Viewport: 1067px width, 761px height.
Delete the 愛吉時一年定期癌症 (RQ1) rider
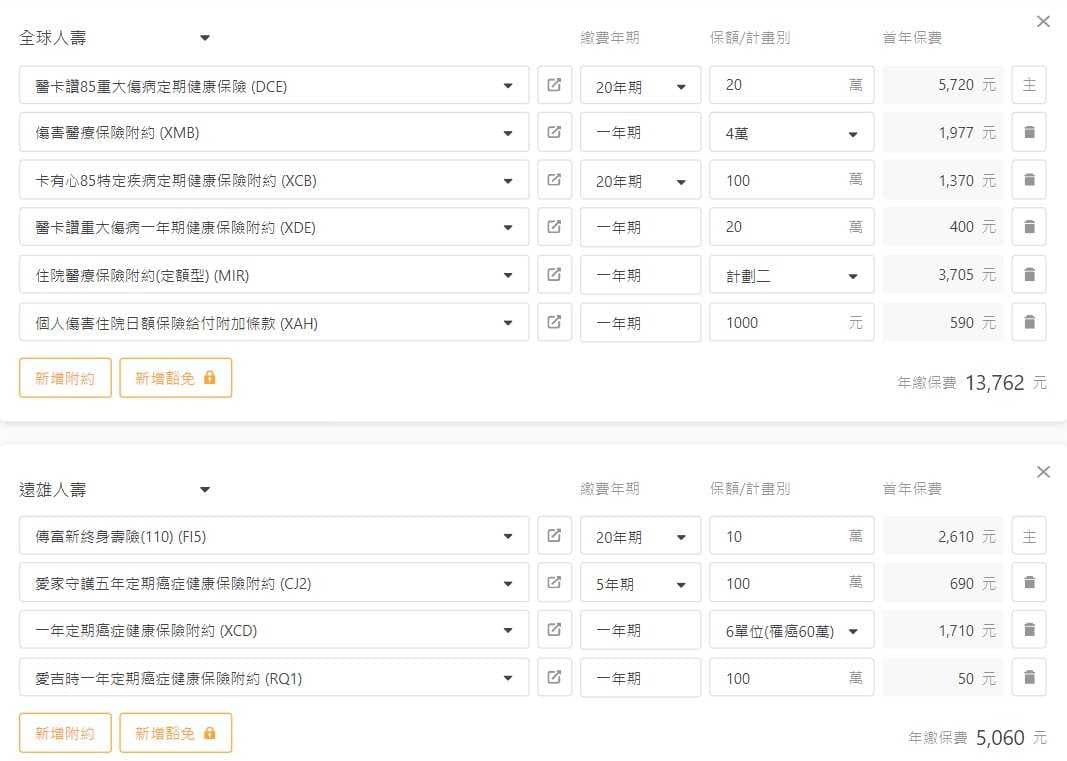(1029, 678)
